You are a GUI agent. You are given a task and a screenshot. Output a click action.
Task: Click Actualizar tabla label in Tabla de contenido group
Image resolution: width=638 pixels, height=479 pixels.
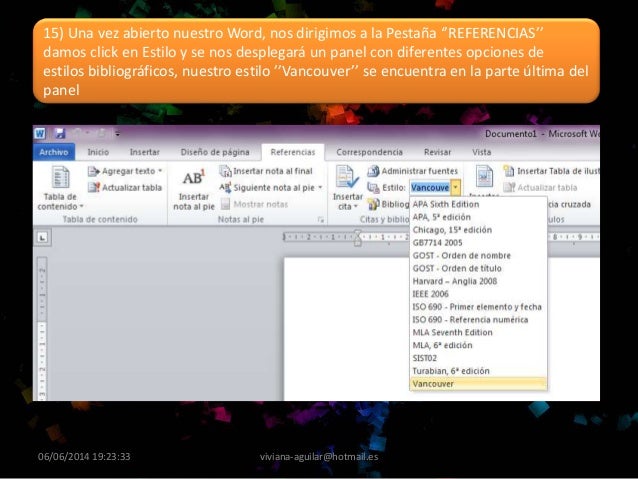point(132,188)
